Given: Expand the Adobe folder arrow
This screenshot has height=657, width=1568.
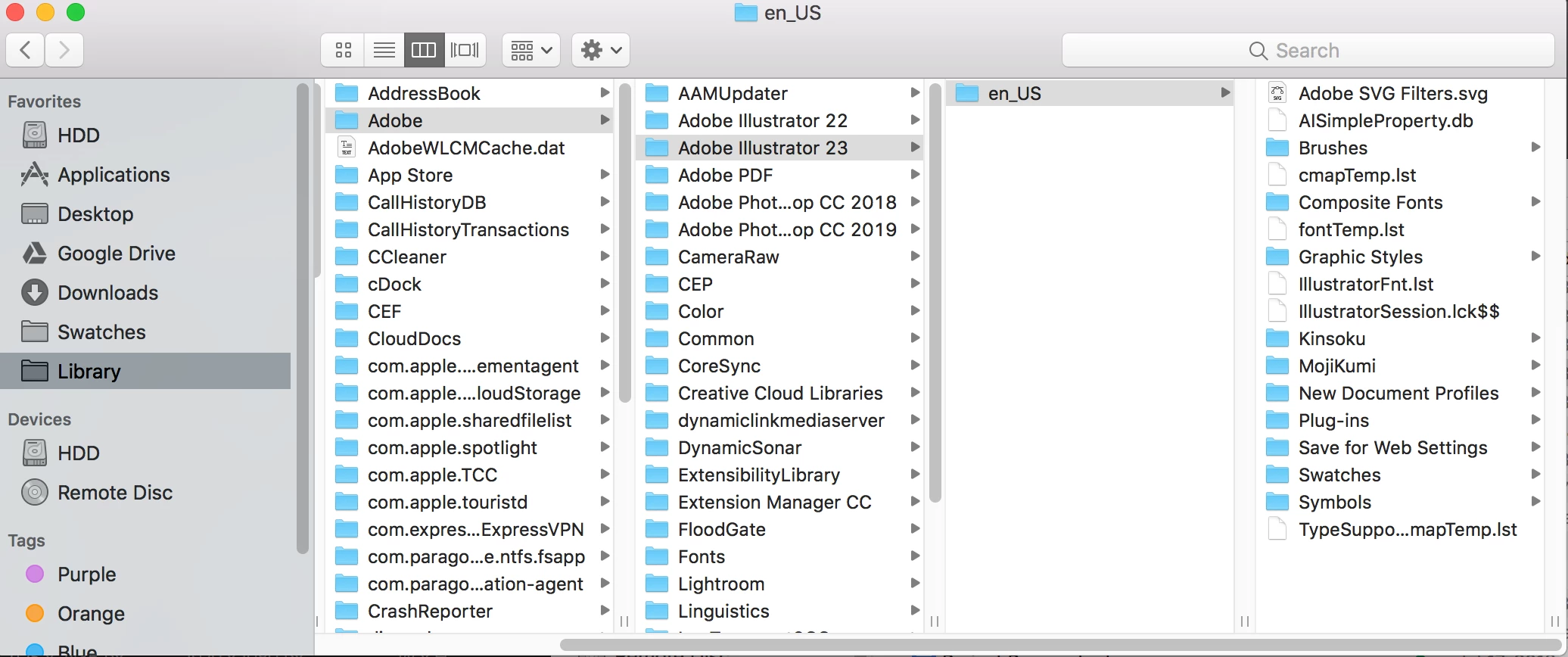Looking at the screenshot, I should (605, 120).
